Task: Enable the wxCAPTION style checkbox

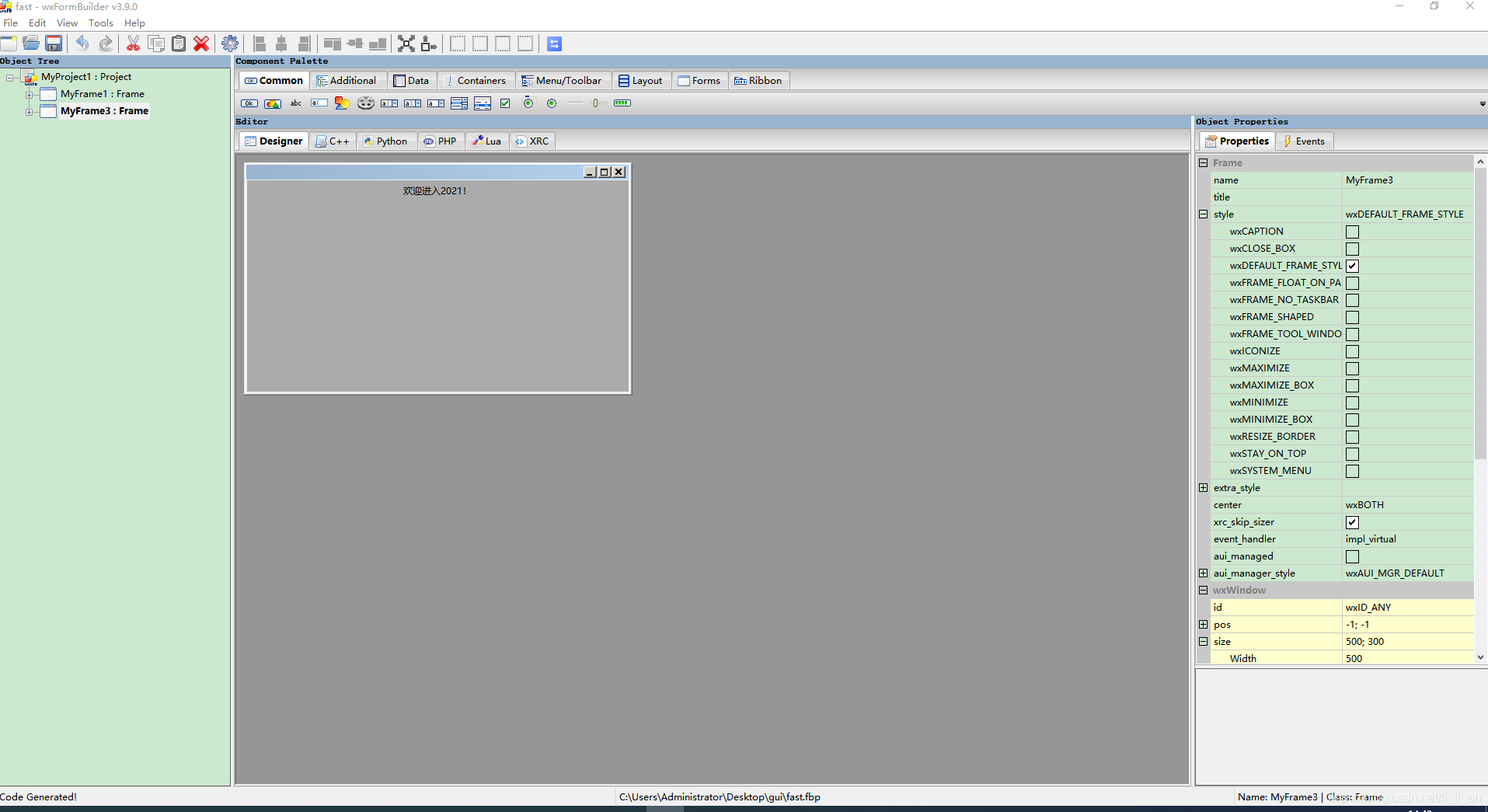Action: [x=1352, y=232]
